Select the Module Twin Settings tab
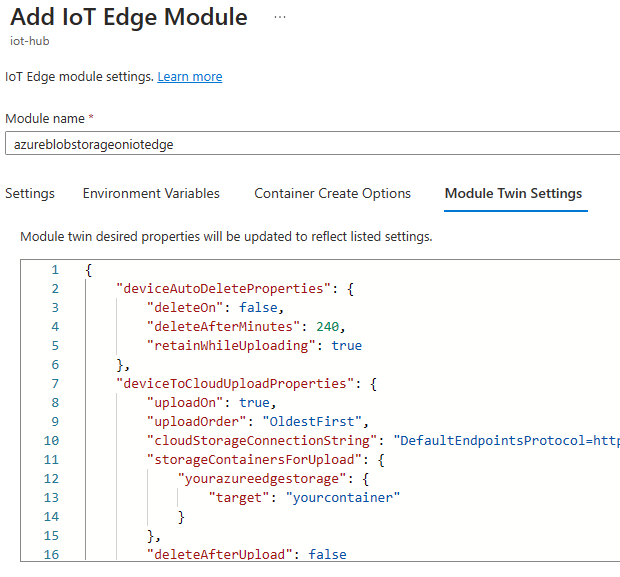This screenshot has height=577, width=620. pyautogui.click(x=513, y=194)
